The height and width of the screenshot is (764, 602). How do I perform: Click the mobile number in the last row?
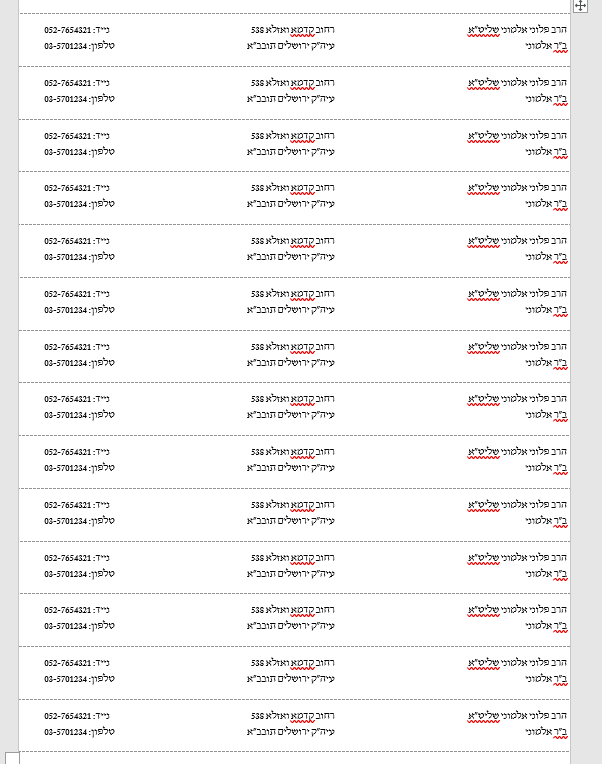pos(68,716)
